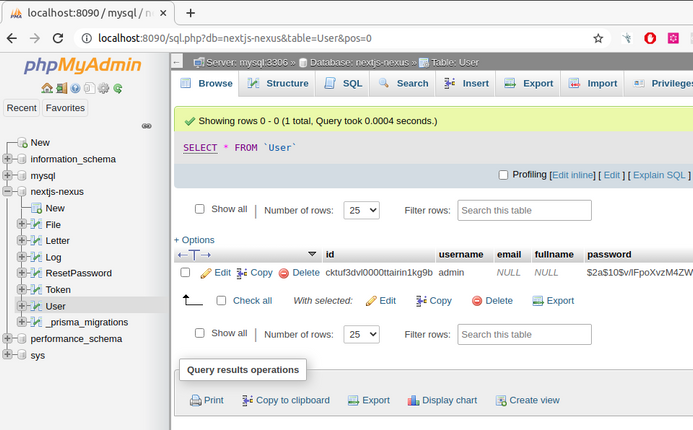Click the Copy icon in admin row

(x=242, y=274)
